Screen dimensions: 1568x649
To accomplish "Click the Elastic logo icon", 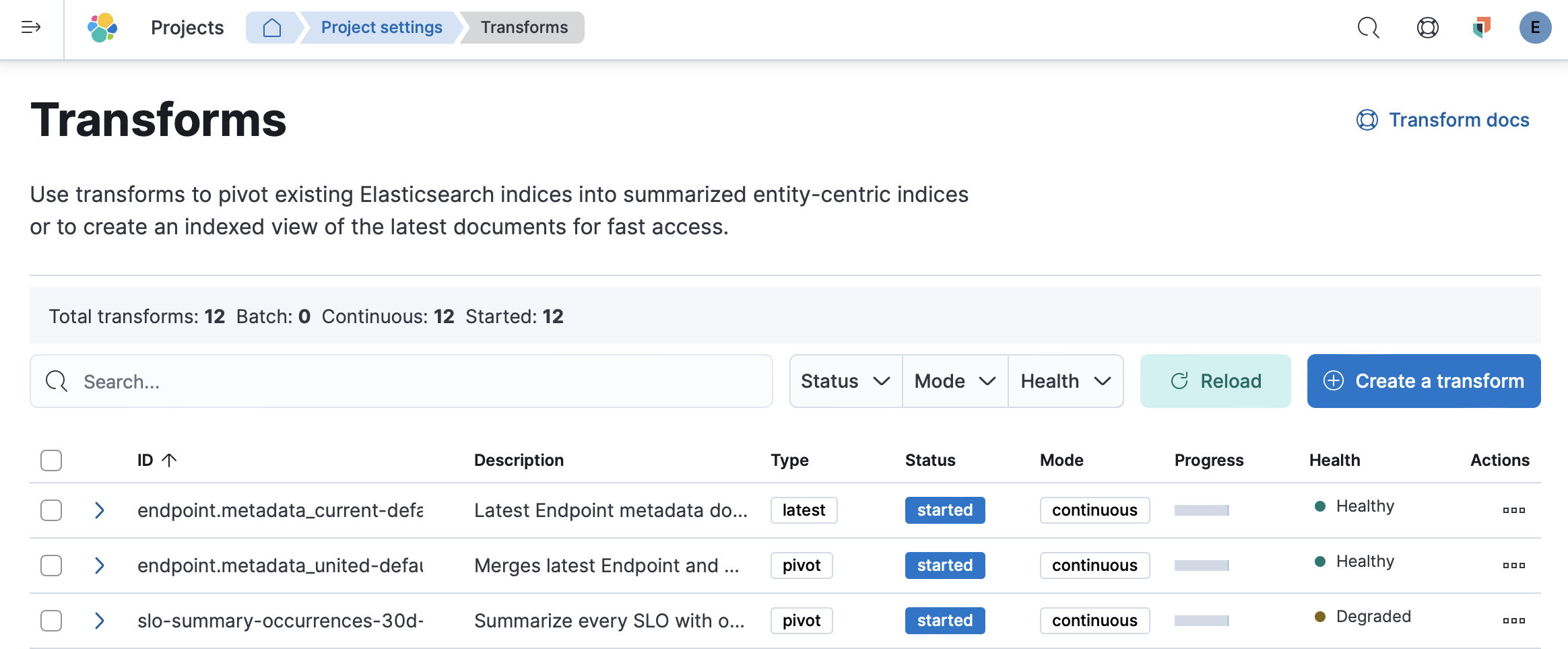I will [x=102, y=28].
